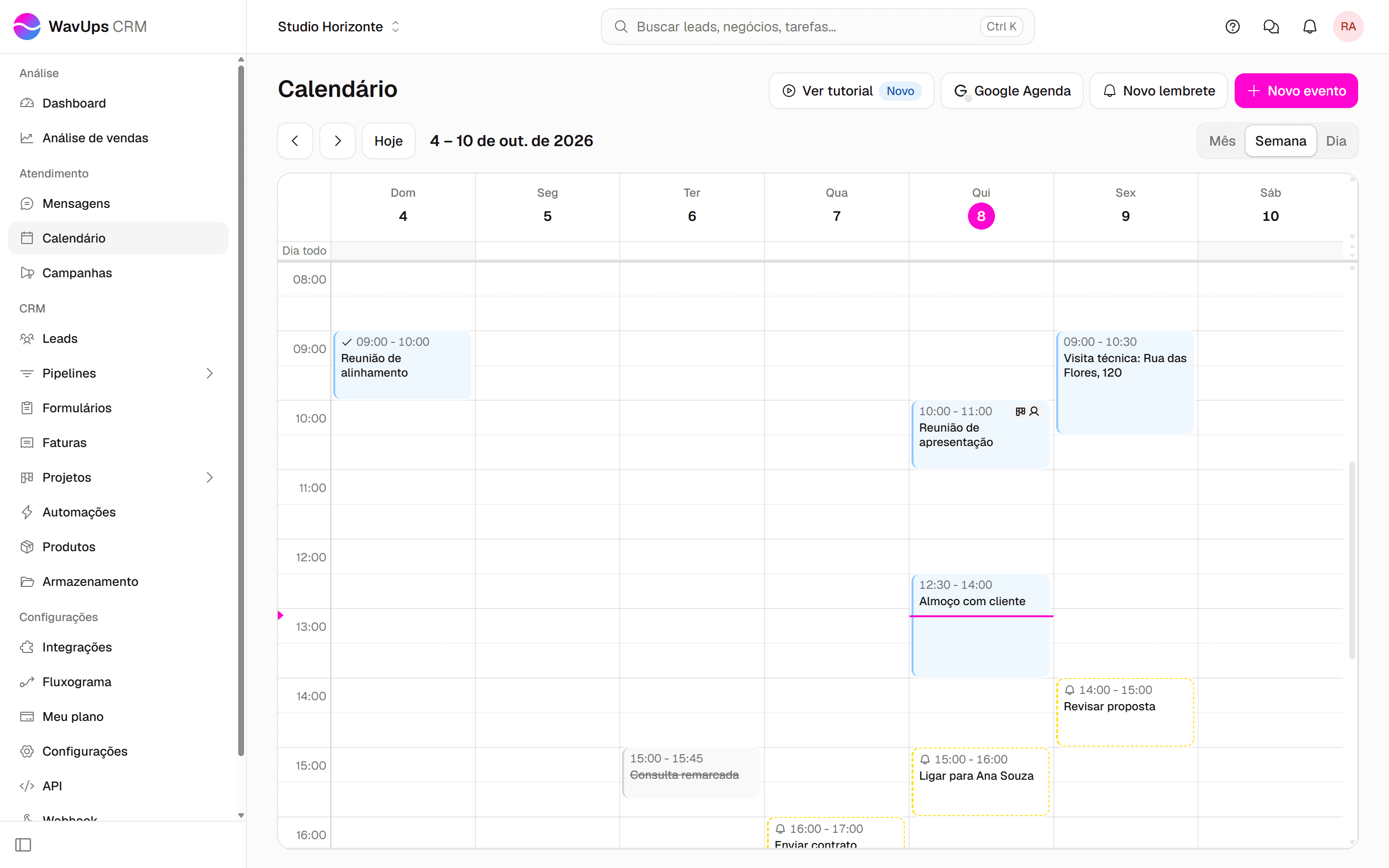Screen dimensions: 1389x868
Task: Expand the Projetos submenu chevron
Action: (x=209, y=477)
